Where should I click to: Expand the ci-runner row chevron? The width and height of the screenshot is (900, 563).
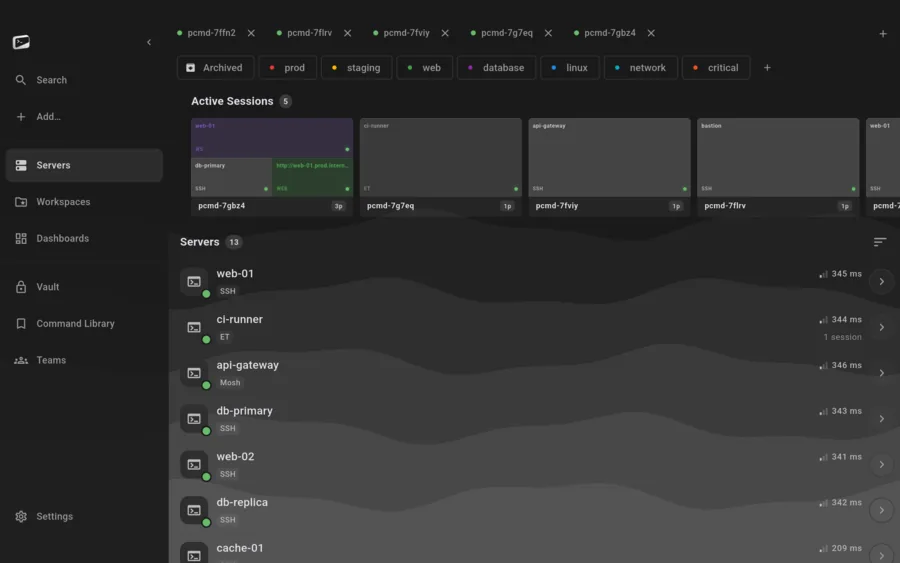[x=882, y=327]
